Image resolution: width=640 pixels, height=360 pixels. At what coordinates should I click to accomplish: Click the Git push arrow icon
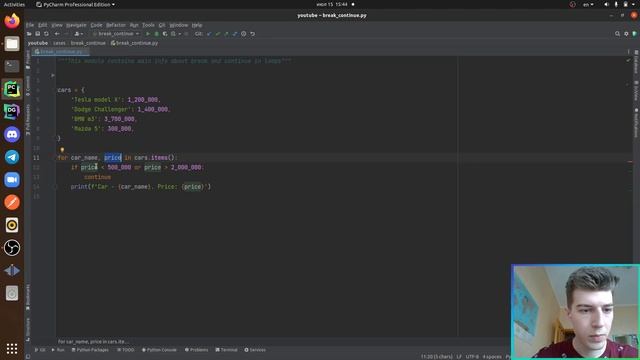click(x=226, y=34)
